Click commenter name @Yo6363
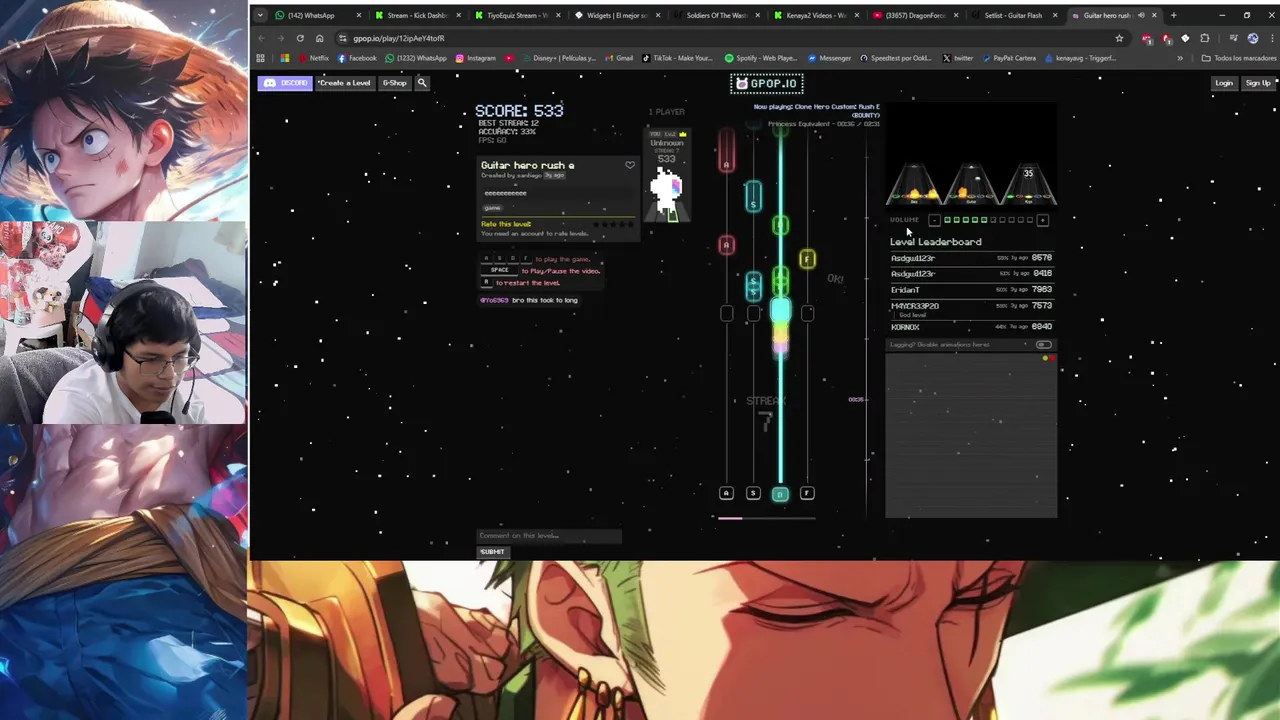The height and width of the screenshot is (720, 1280). pos(494,300)
